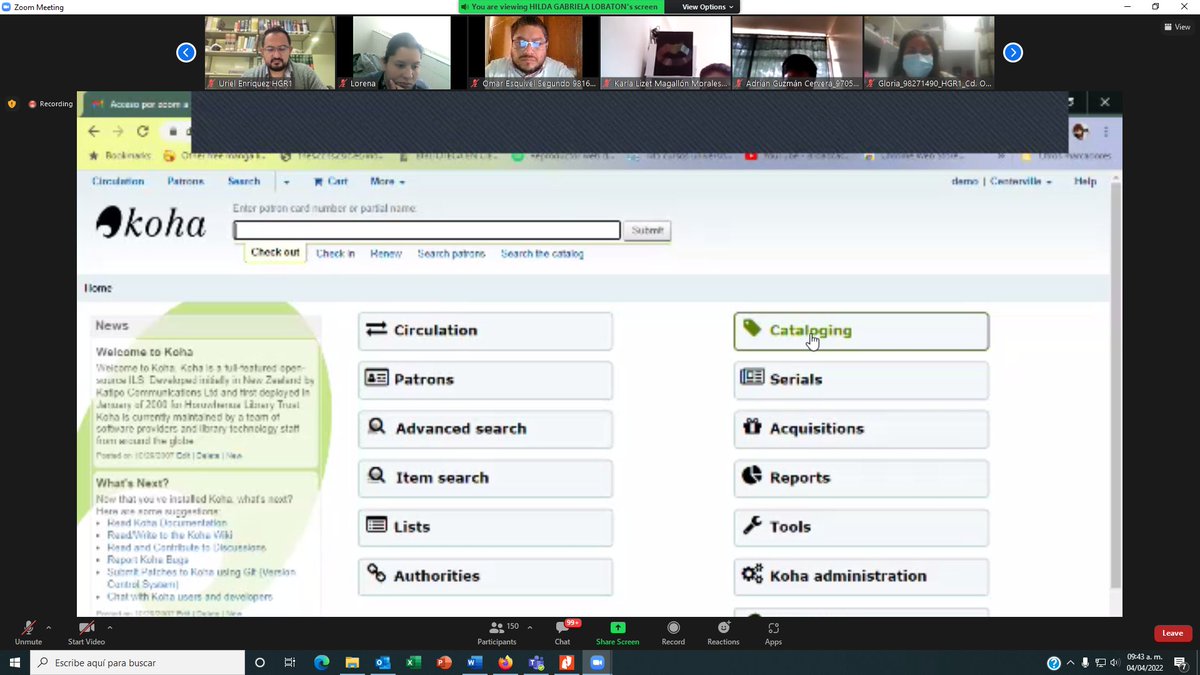Click the Circulation module button

point(485,330)
